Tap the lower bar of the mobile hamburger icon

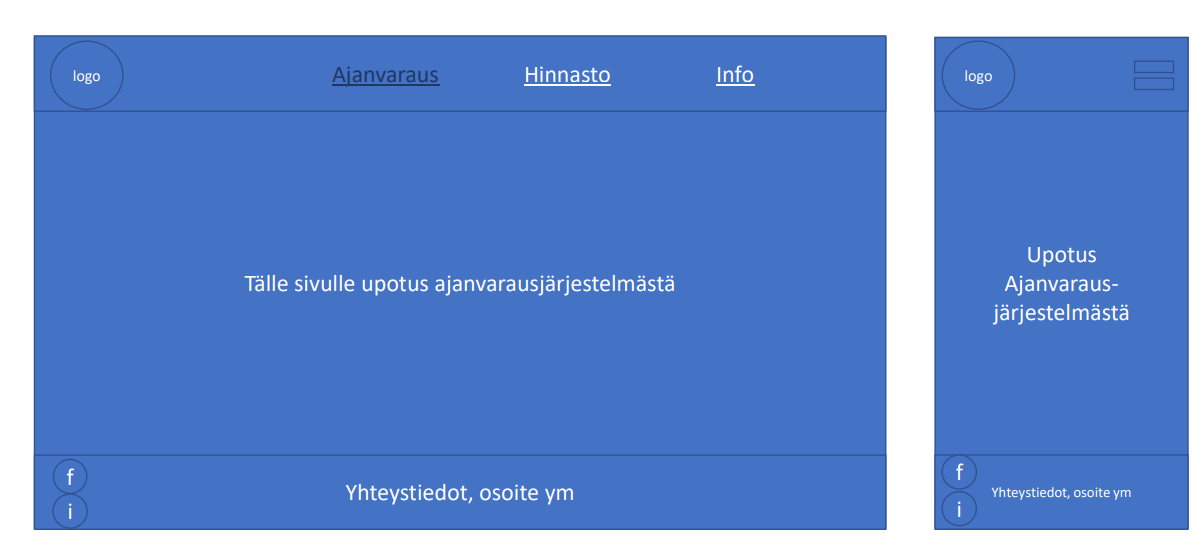[1153, 84]
